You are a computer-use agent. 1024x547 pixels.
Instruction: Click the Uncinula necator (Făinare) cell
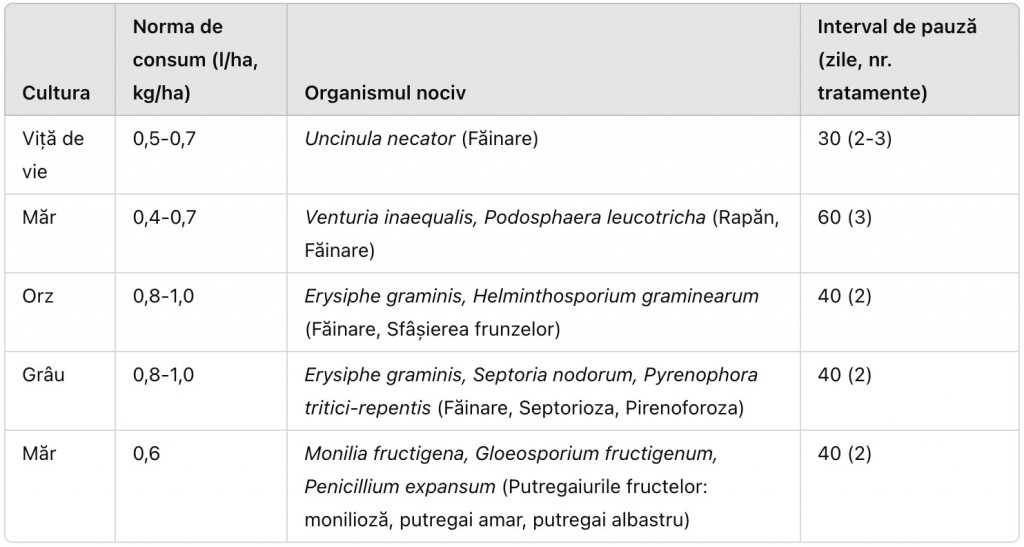click(421, 138)
